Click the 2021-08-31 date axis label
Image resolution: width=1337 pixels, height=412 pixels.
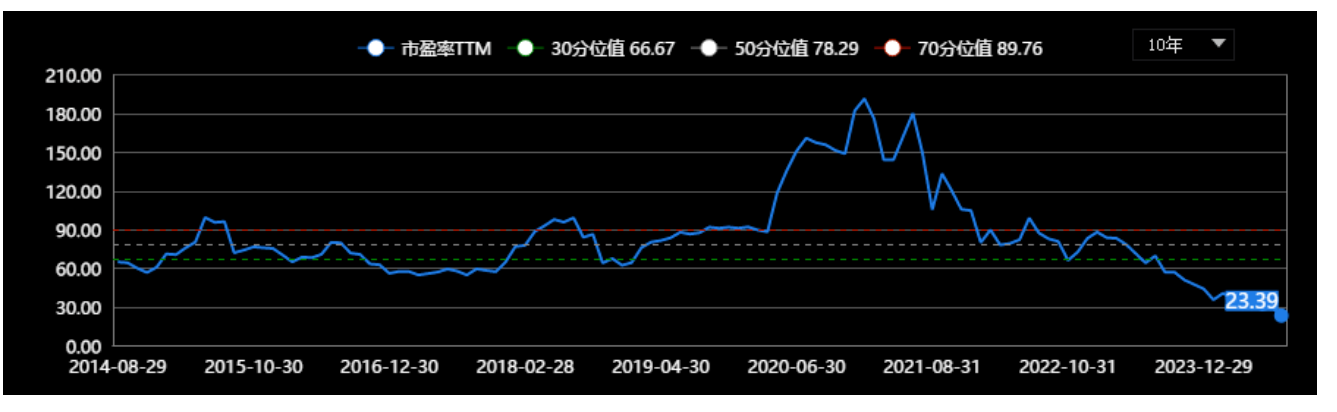click(x=933, y=366)
